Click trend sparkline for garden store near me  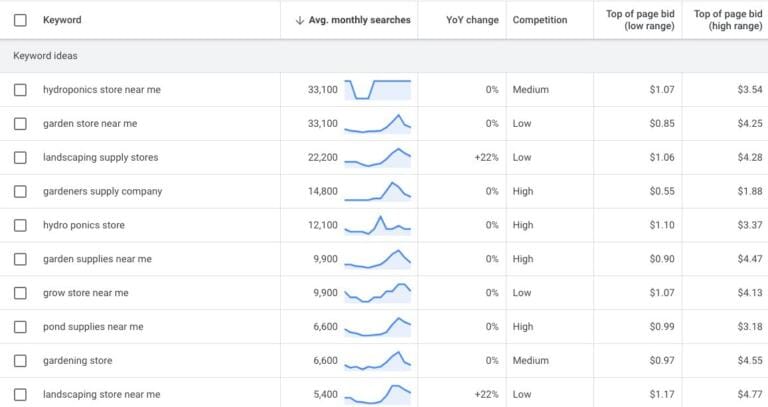(377, 124)
